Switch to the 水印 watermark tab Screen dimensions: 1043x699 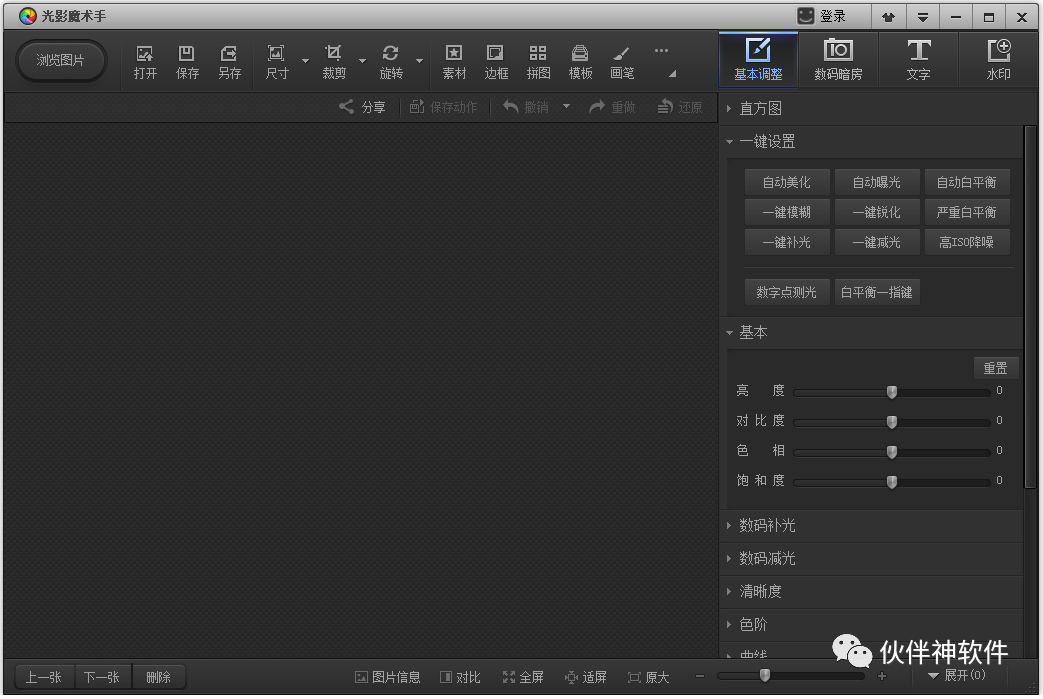998,59
